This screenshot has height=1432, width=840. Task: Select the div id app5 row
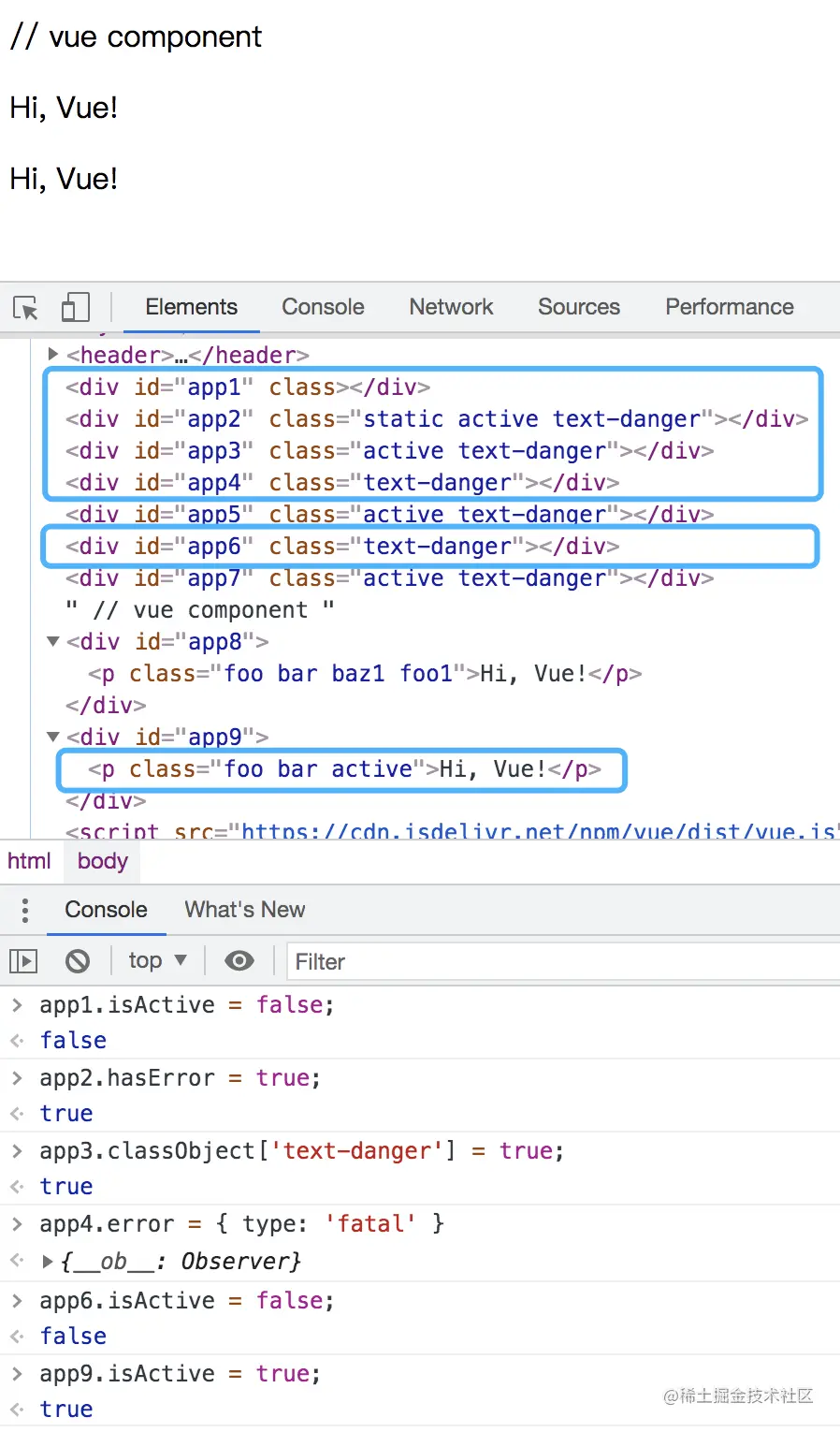tap(390, 515)
